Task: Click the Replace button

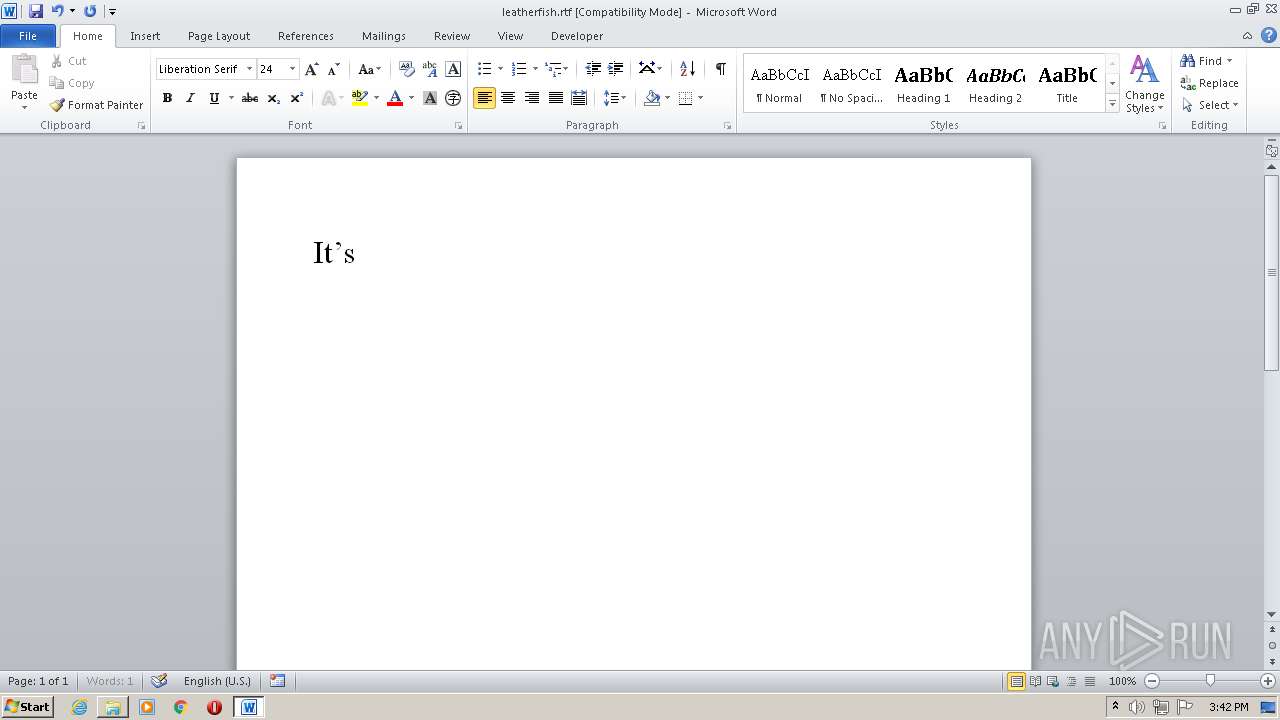Action: pos(1209,83)
